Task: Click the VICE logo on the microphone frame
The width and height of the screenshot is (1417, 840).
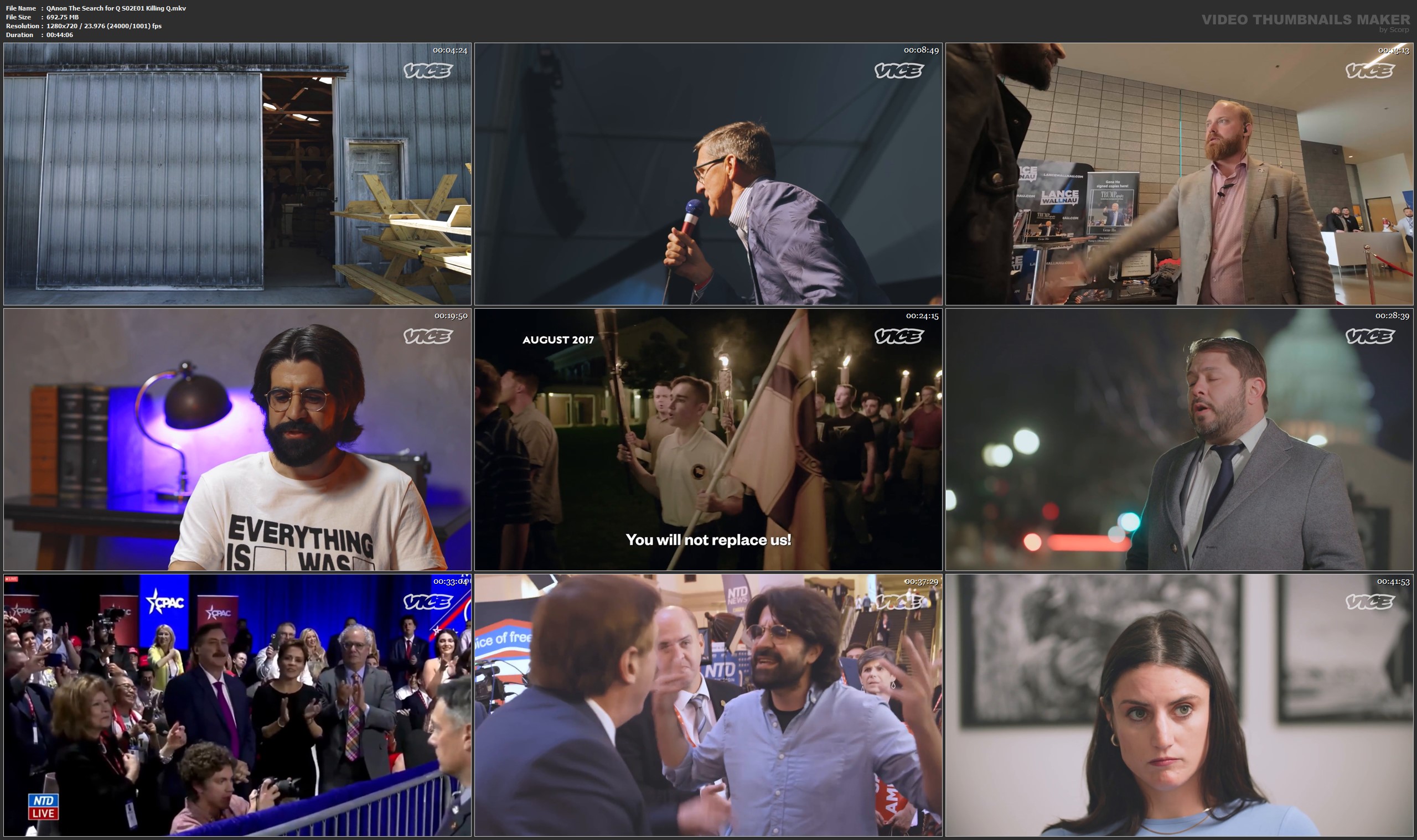Action: coord(899,71)
